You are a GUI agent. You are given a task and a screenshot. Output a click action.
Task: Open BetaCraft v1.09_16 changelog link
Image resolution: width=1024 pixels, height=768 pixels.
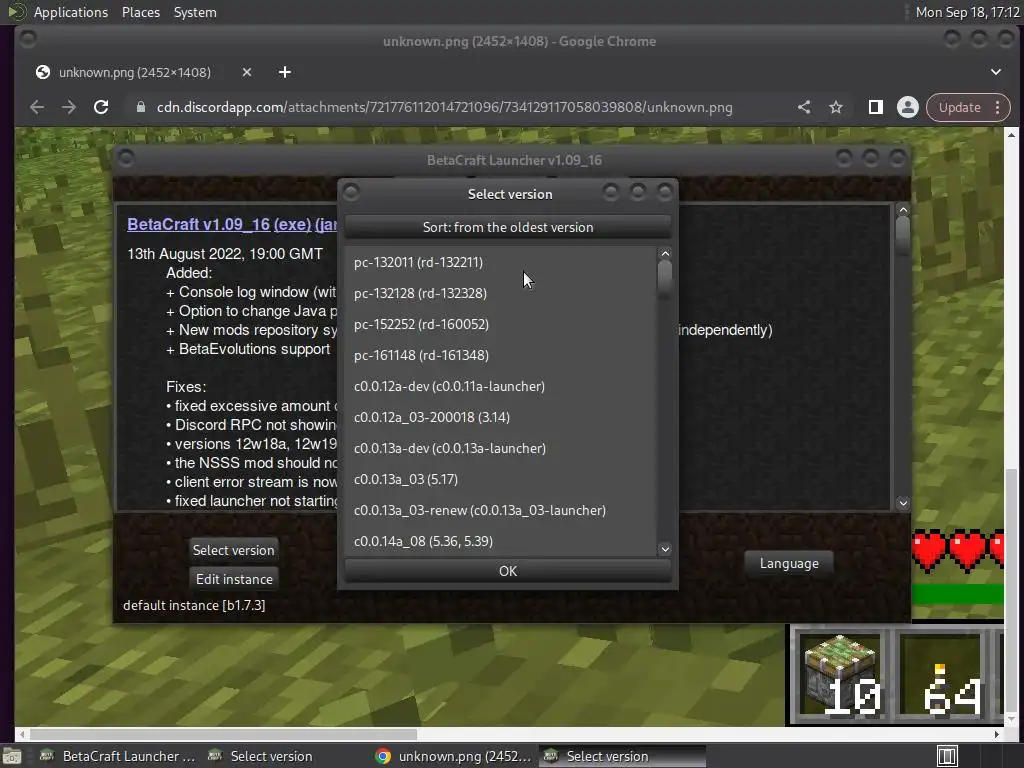[x=199, y=224]
